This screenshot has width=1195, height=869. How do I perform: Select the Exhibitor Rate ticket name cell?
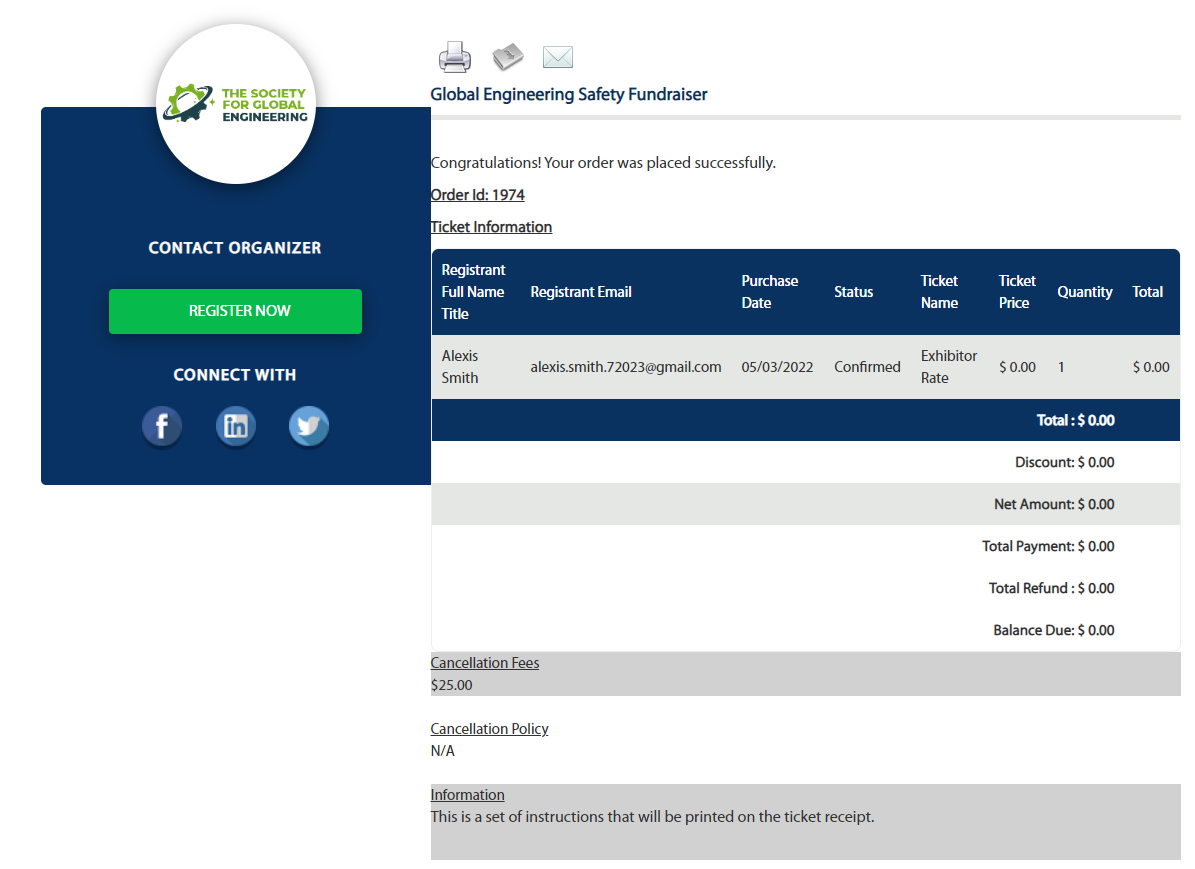949,367
